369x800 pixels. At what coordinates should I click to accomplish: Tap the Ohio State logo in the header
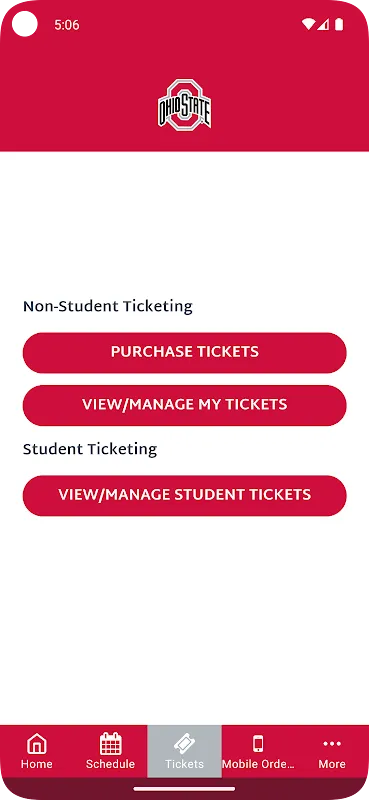tap(184, 104)
